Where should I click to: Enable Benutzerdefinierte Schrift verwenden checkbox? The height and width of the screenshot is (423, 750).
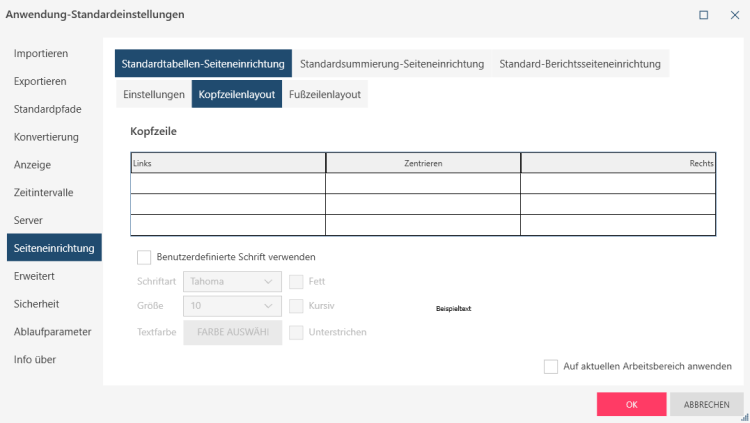click(x=144, y=257)
